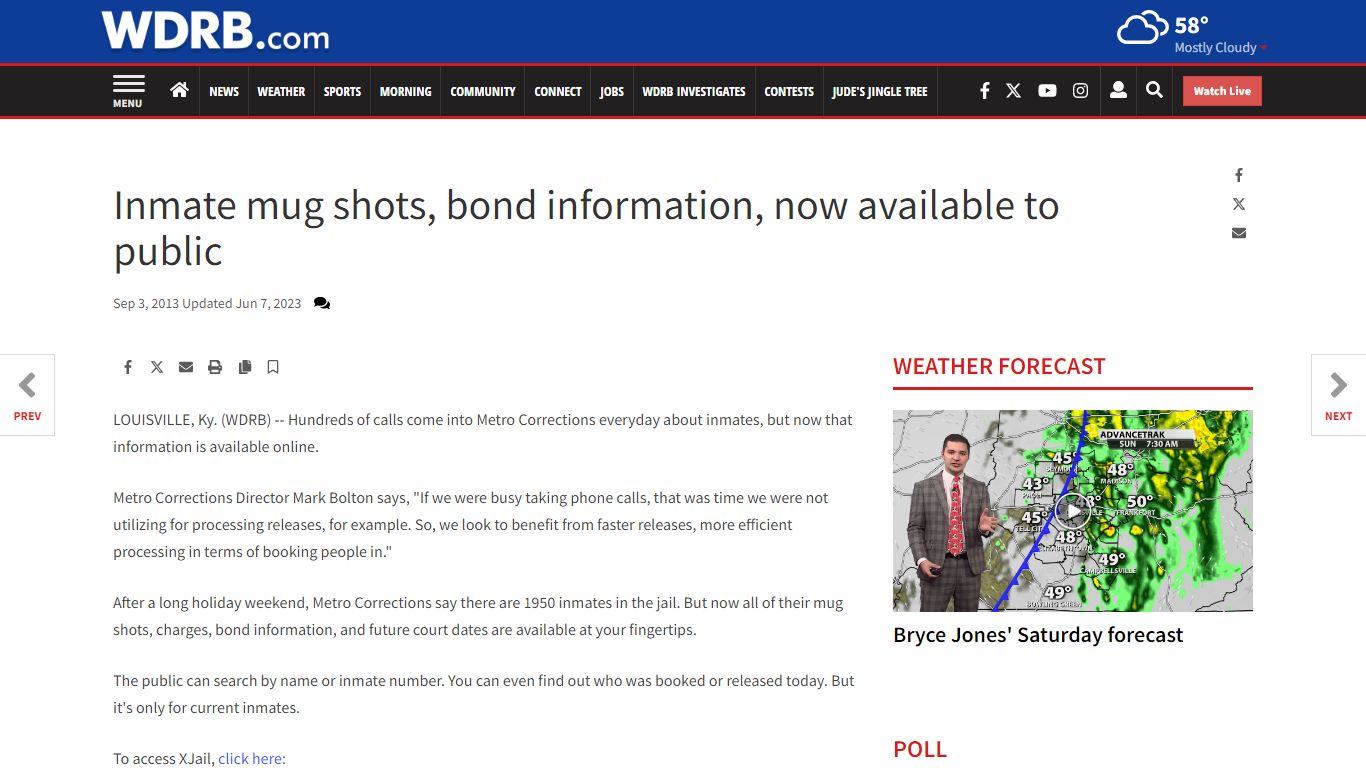Copy article link icon
Viewport: 1366px width, 768px height.
click(244, 367)
